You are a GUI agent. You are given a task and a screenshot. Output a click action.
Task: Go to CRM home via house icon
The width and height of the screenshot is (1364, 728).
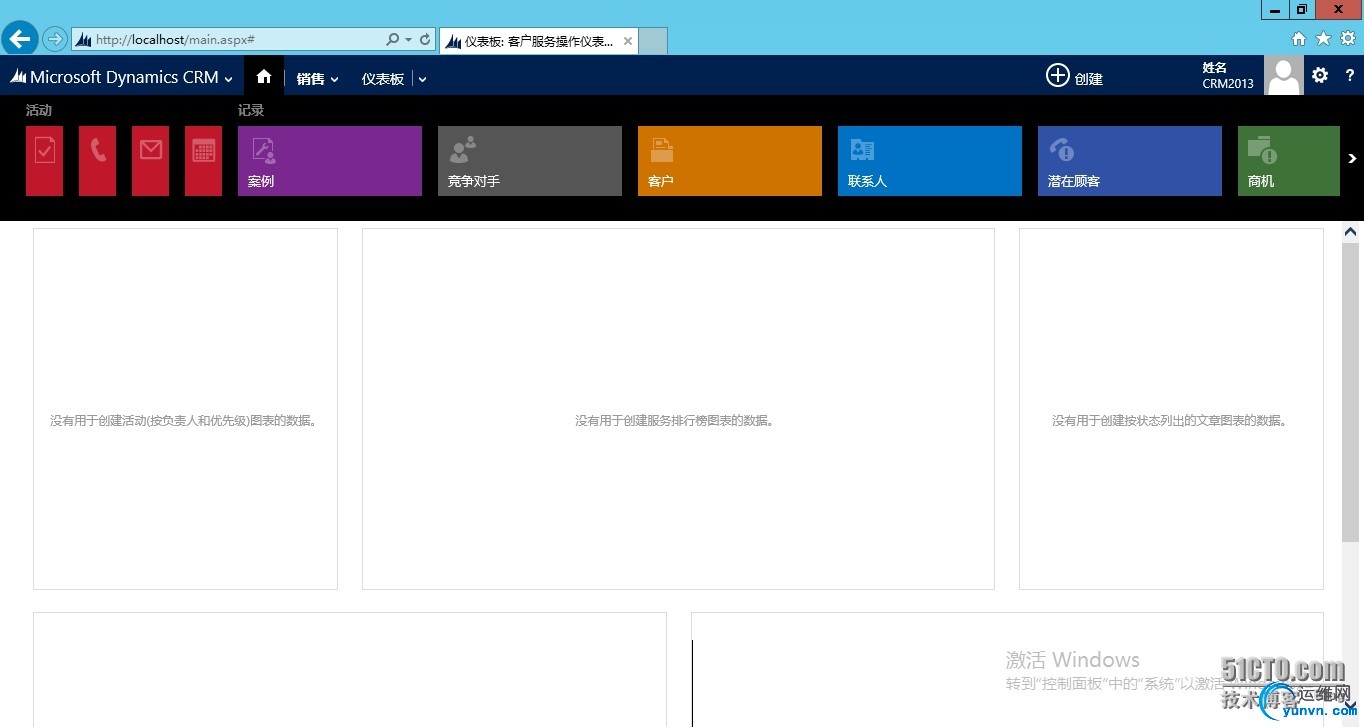click(x=264, y=76)
